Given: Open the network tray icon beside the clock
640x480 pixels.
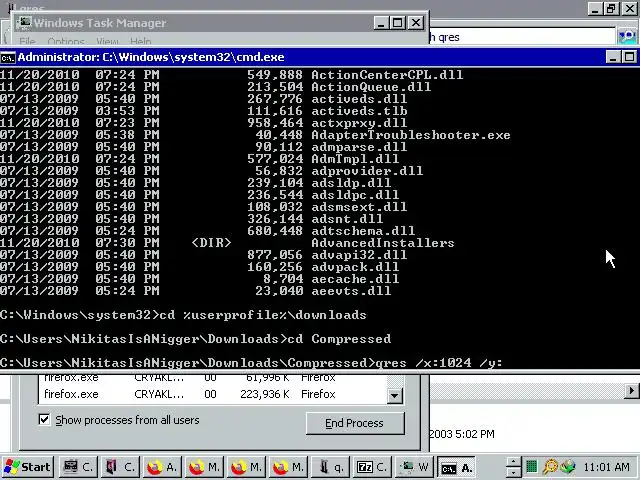Looking at the screenshot, I should point(568,467).
